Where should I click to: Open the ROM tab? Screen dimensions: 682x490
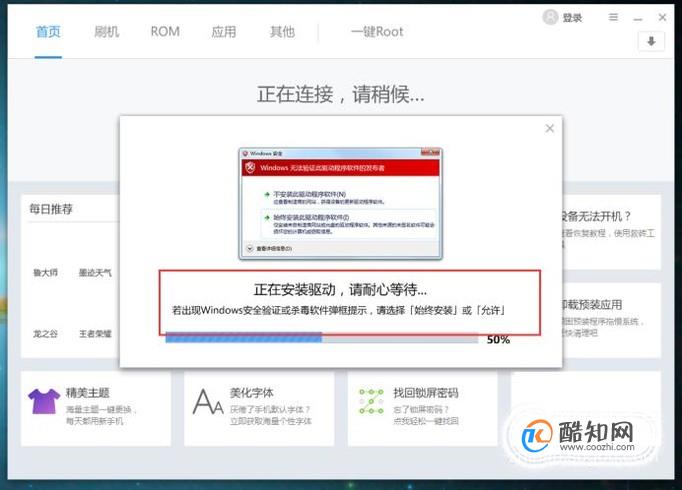(165, 32)
